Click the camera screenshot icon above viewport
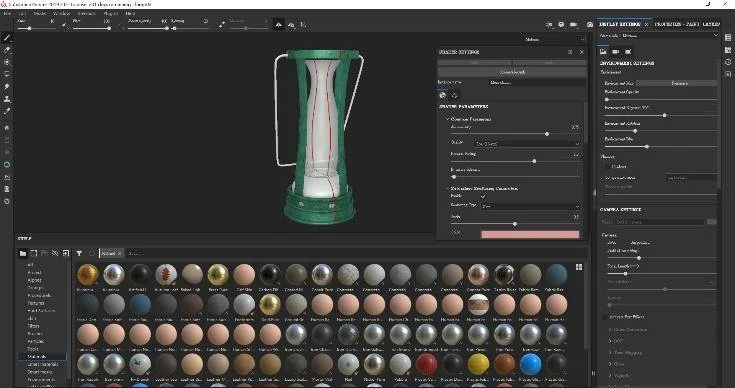The width and height of the screenshot is (735, 388). click(590, 24)
